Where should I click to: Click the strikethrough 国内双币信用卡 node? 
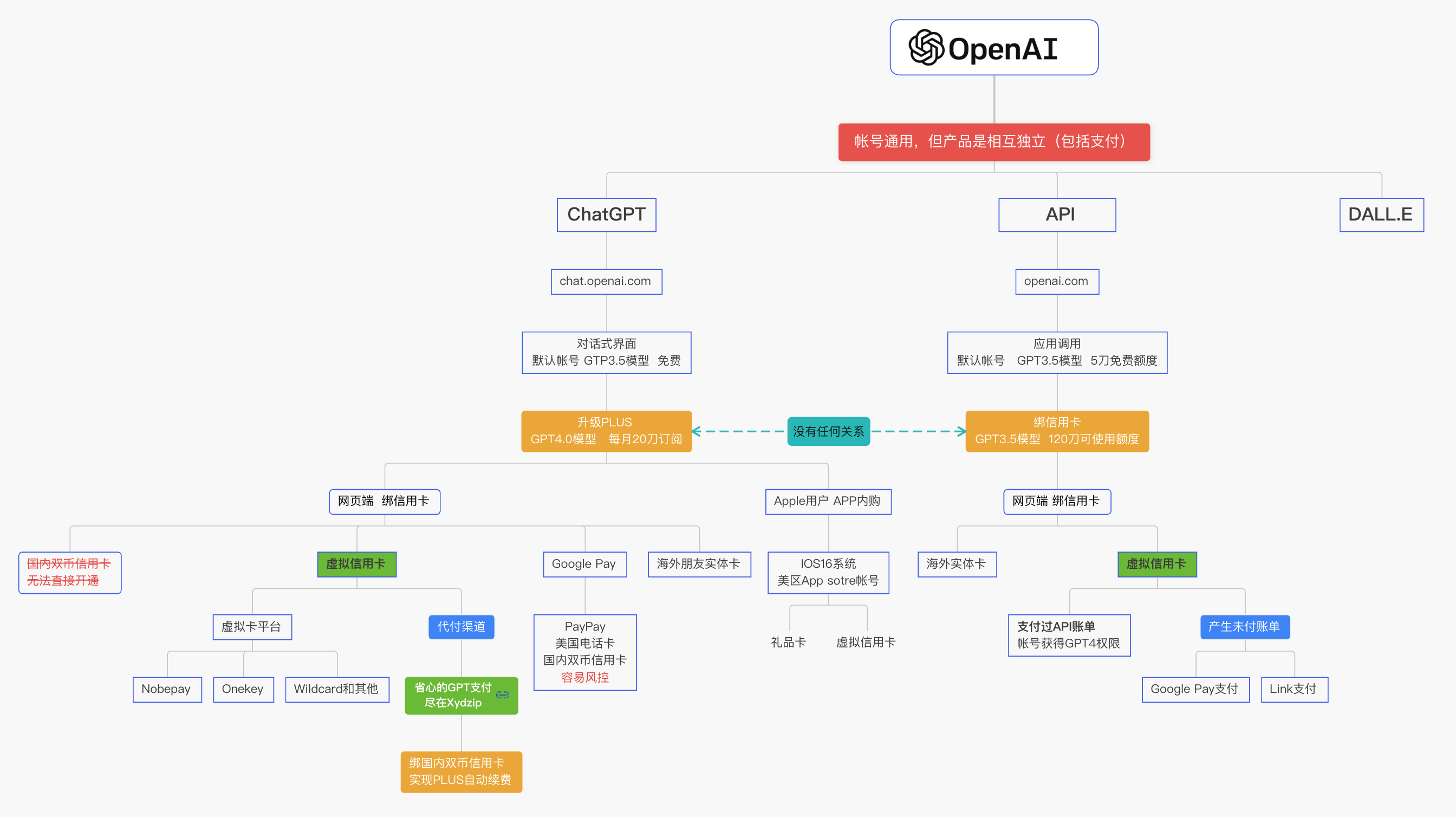tap(69, 572)
